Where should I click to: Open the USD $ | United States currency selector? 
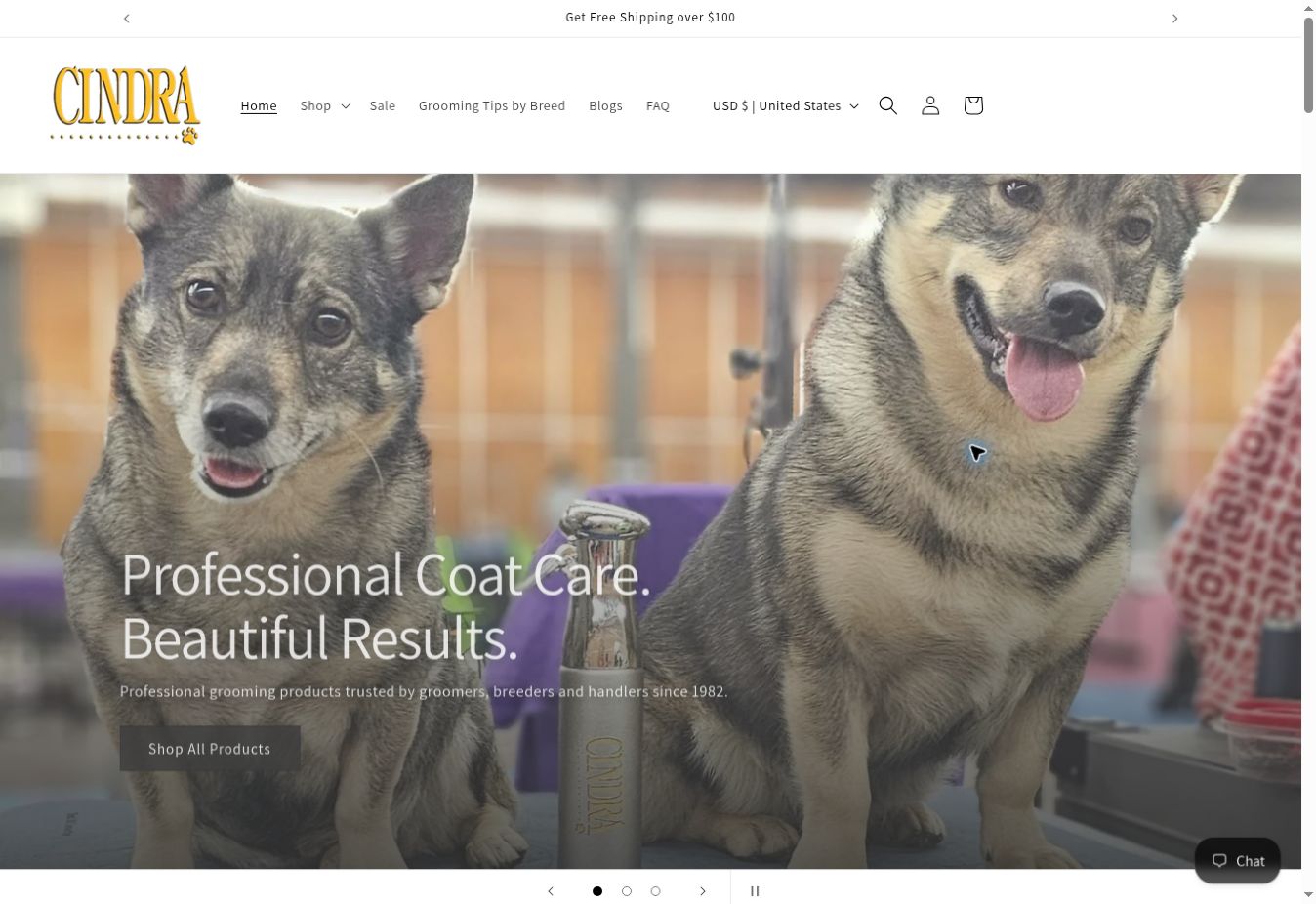coord(786,105)
